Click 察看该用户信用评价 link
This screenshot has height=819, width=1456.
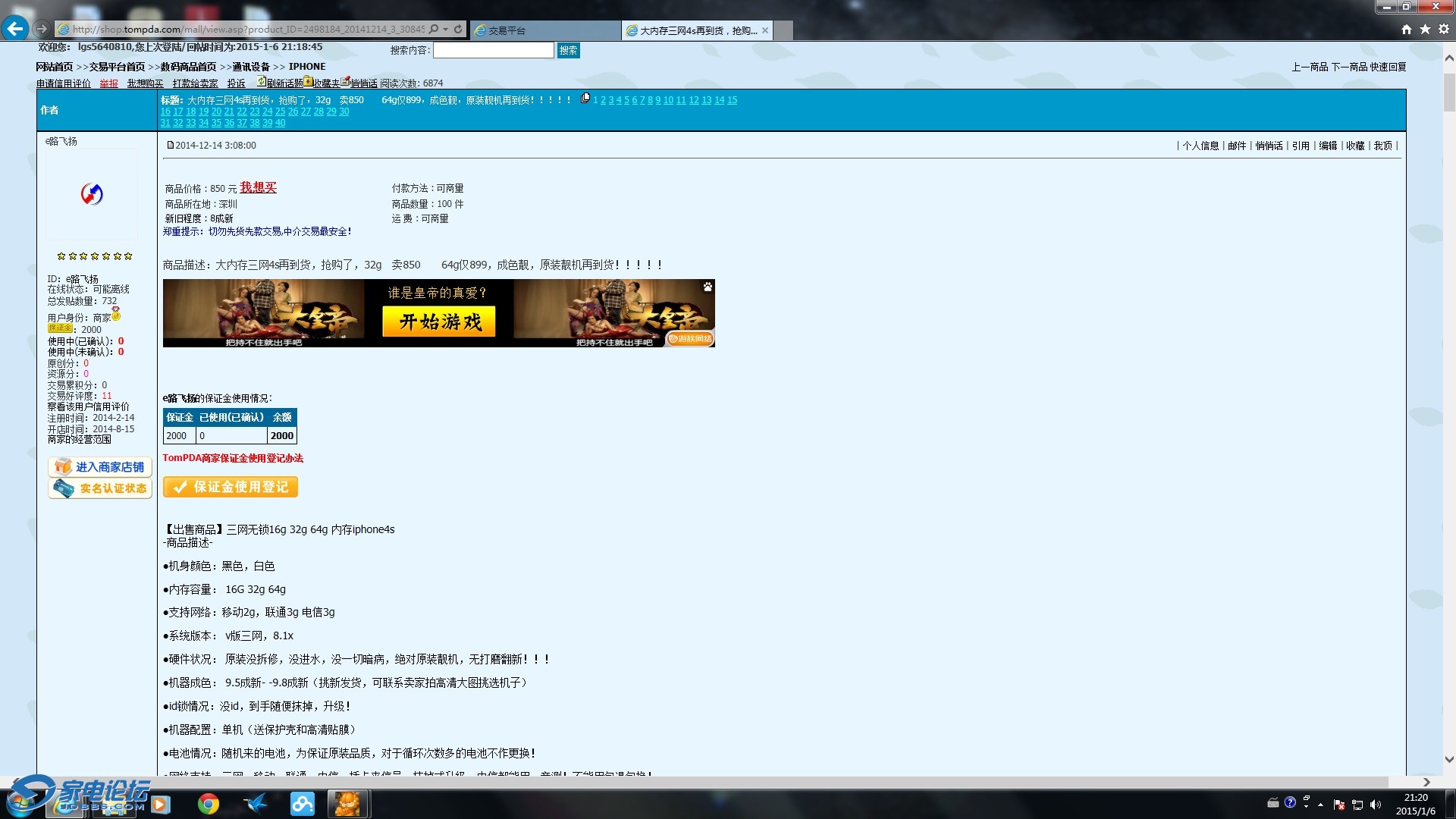pos(88,406)
